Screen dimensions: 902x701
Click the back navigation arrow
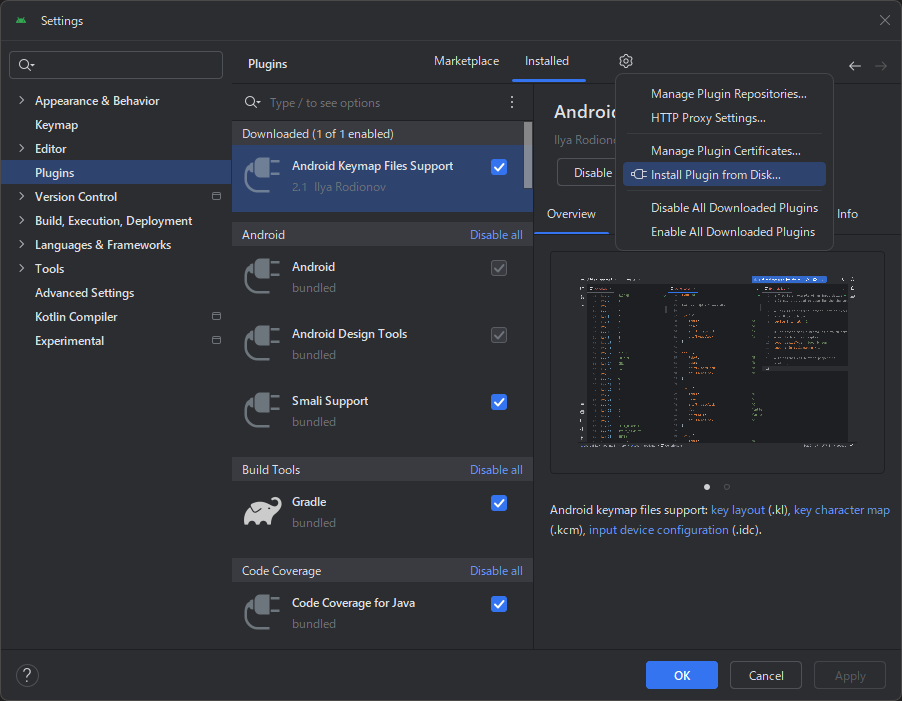pyautogui.click(x=855, y=66)
